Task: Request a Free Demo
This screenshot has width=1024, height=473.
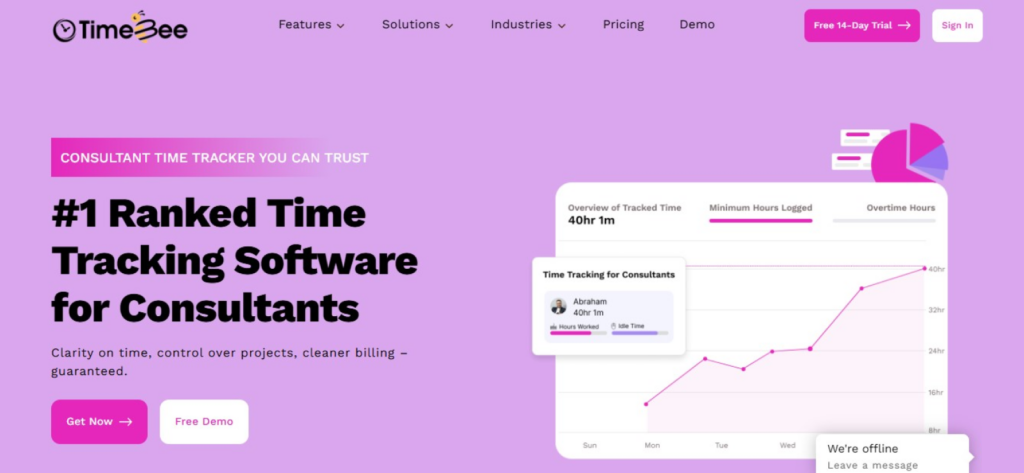Action: pyautogui.click(x=204, y=421)
